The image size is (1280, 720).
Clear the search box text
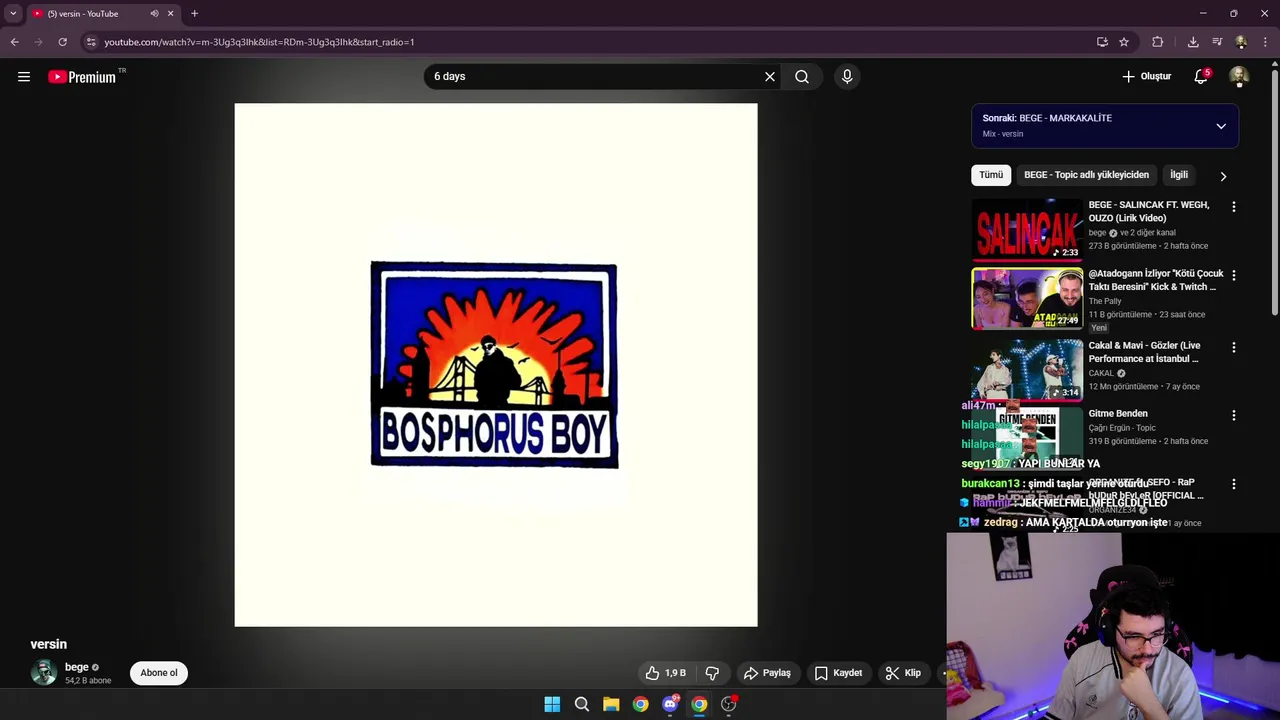770,77
